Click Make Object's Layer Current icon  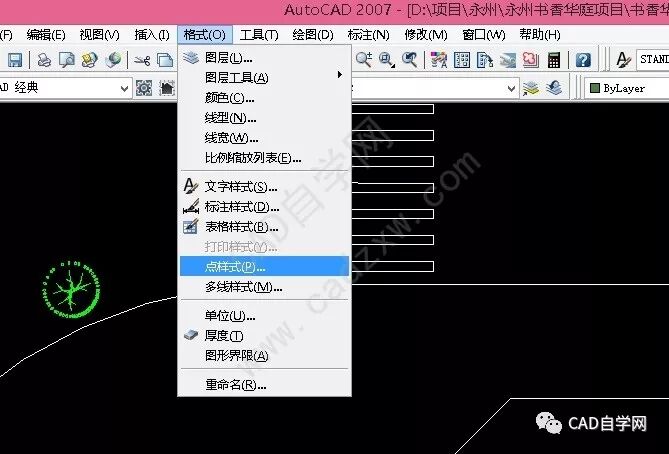[x=531, y=88]
